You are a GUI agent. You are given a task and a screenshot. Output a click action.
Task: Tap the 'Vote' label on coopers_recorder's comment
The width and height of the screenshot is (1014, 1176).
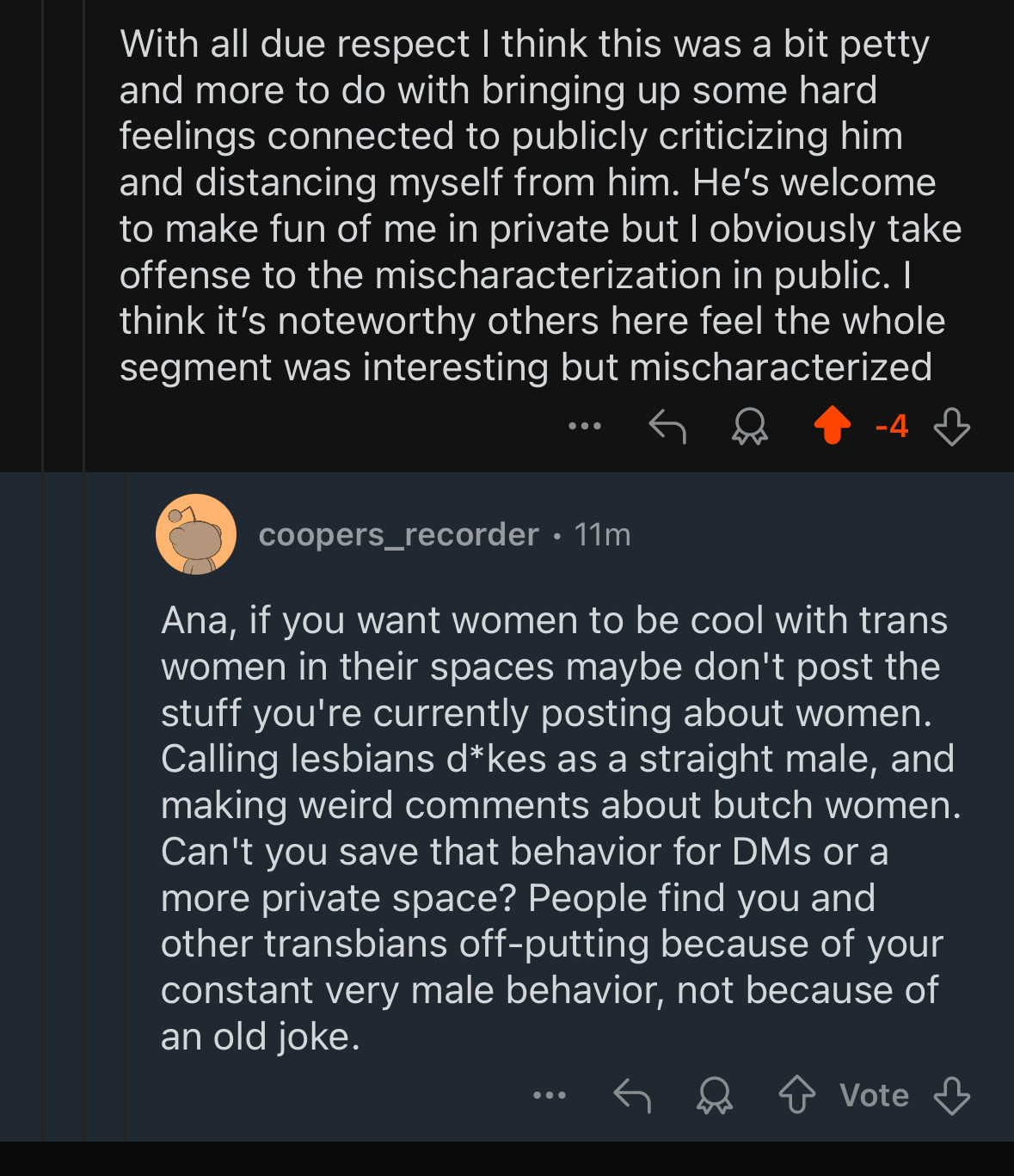(874, 1095)
